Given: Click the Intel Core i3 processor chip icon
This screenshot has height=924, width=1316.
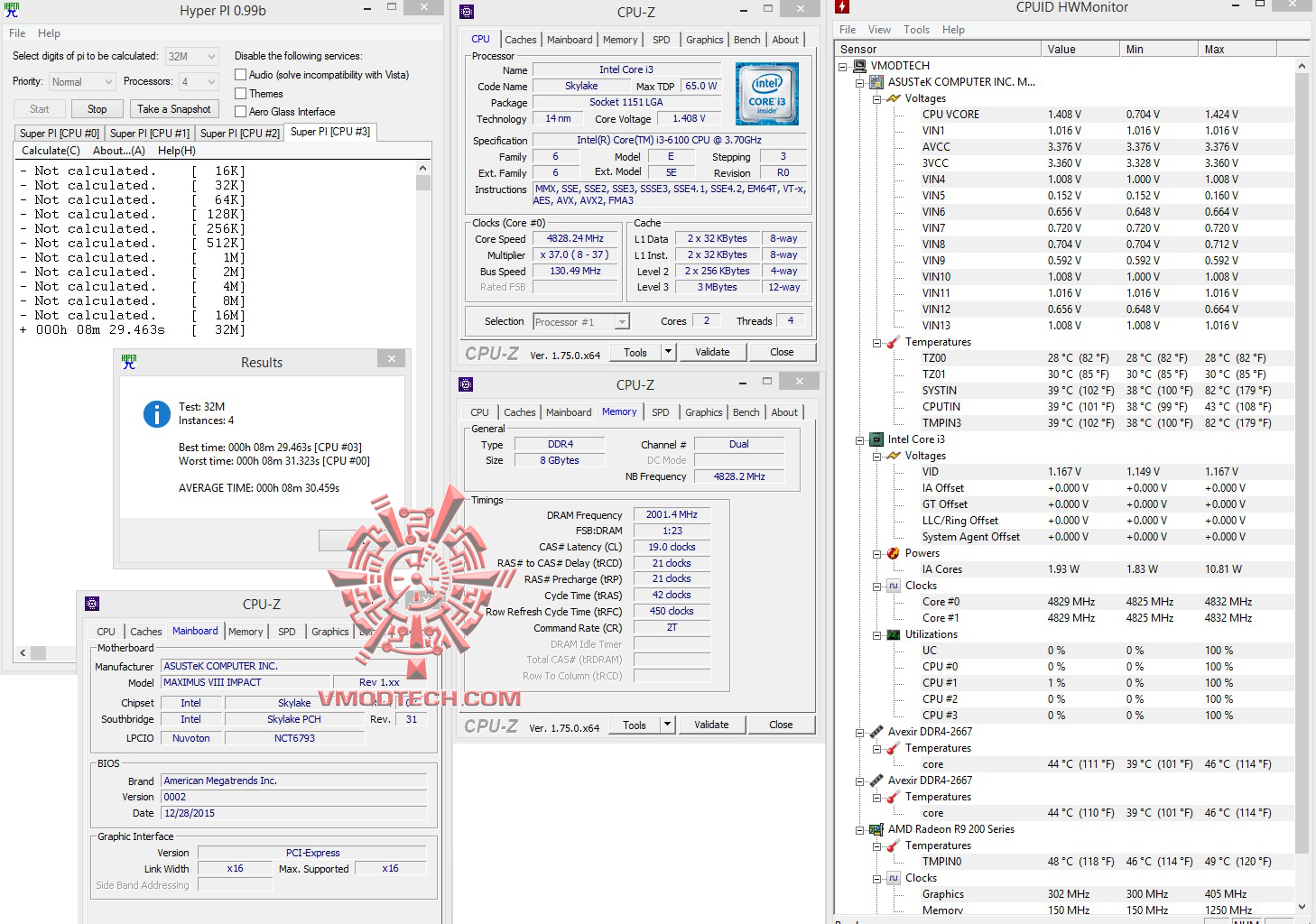Looking at the screenshot, I should (x=876, y=439).
